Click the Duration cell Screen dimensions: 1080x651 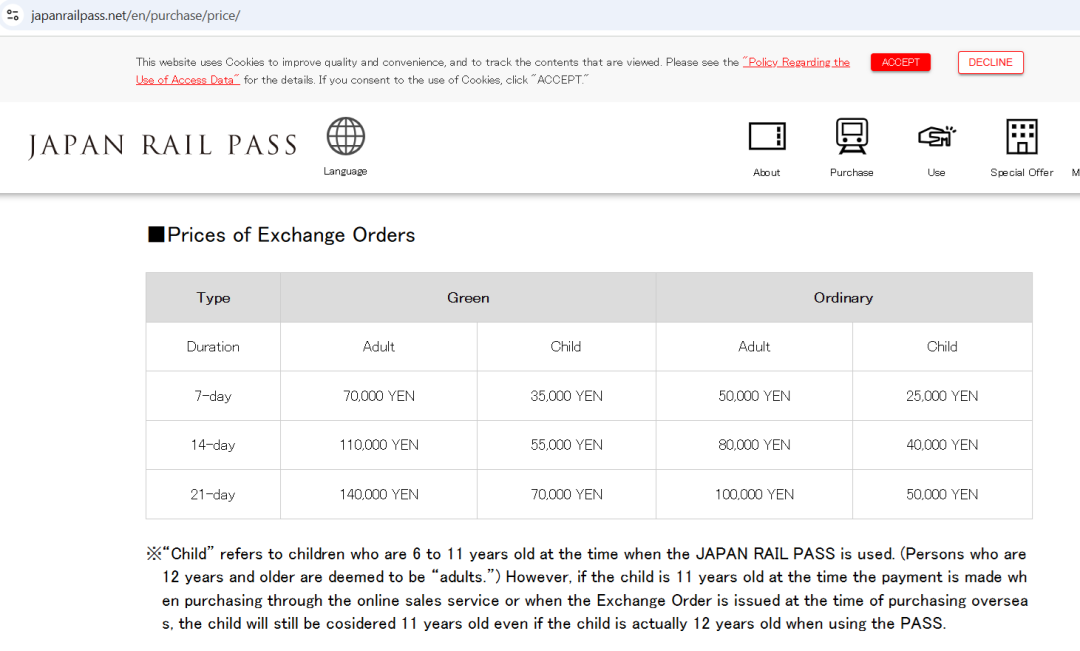coord(213,347)
